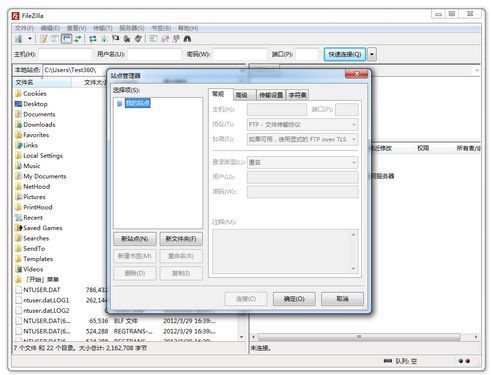Click the 新文件夹(F) button
The image size is (492, 375).
click(x=181, y=239)
